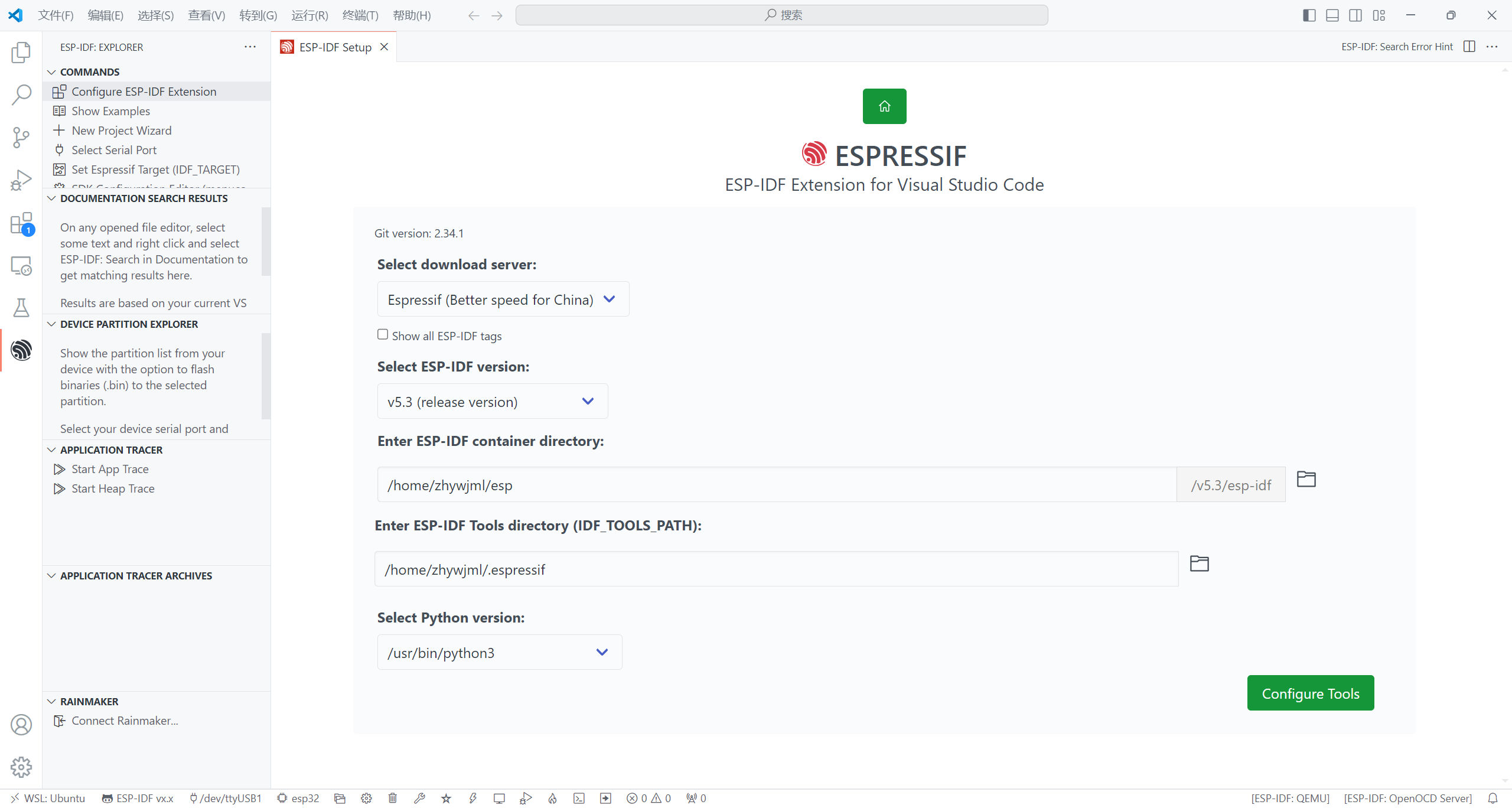1512x808 pixels.
Task: Click the Configure Tools button
Action: [1310, 693]
